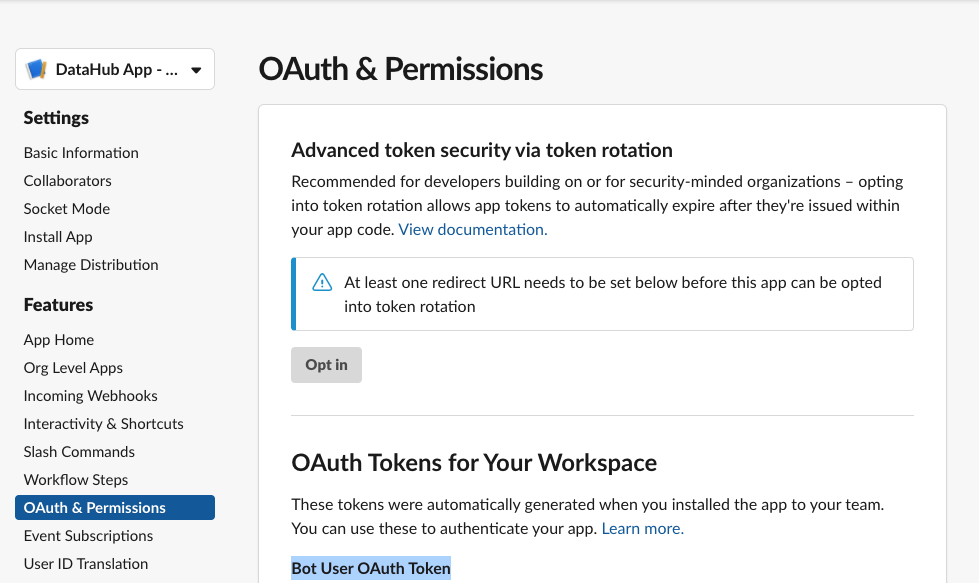This screenshot has height=583, width=979.
Task: Expand the DataHub App selector dropdown
Action: pyautogui.click(x=196, y=70)
